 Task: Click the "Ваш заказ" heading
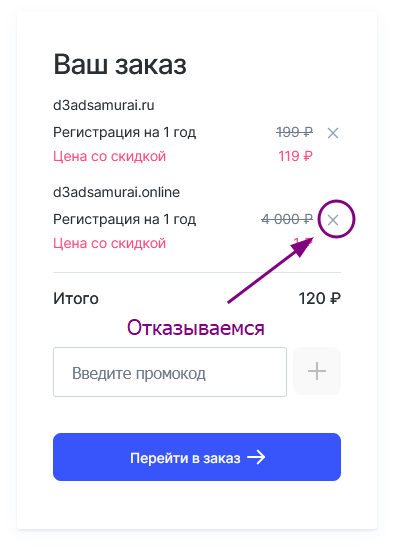pos(120,65)
